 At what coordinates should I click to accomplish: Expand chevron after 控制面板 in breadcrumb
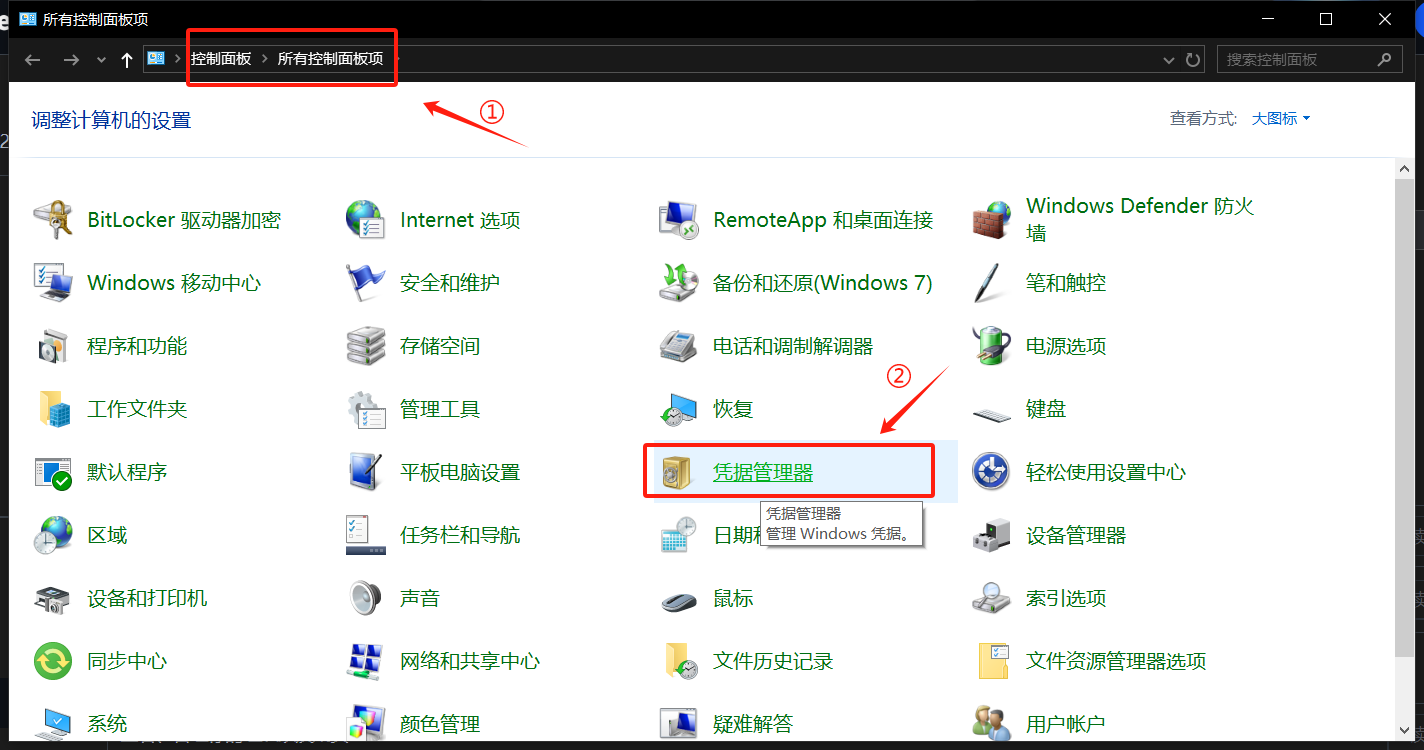[x=265, y=59]
